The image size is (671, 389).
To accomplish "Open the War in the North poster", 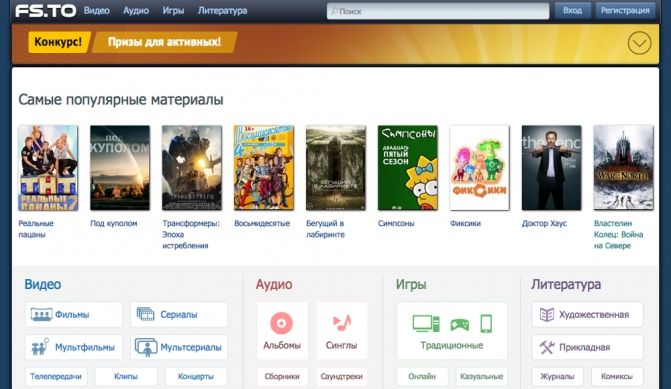I will click(x=623, y=168).
